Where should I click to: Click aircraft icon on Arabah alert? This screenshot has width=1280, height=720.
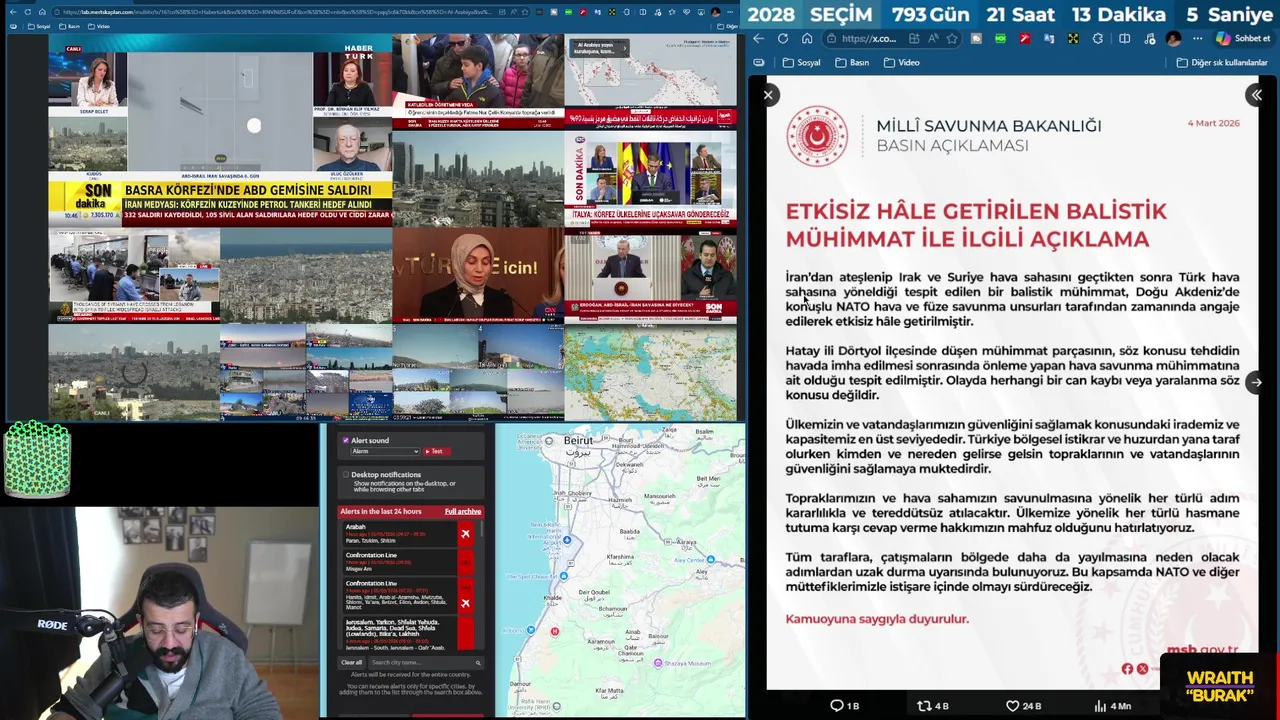[x=465, y=534]
